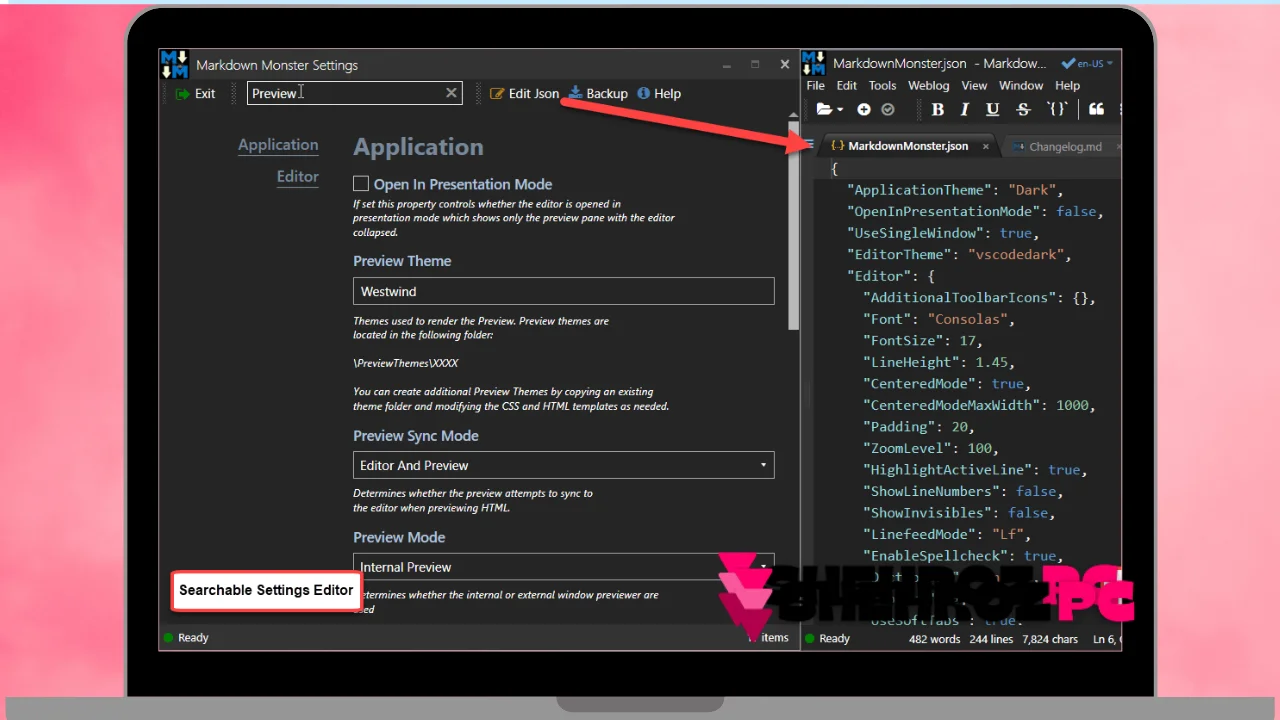Click the "Font": "Consolas" line

[x=939, y=319]
